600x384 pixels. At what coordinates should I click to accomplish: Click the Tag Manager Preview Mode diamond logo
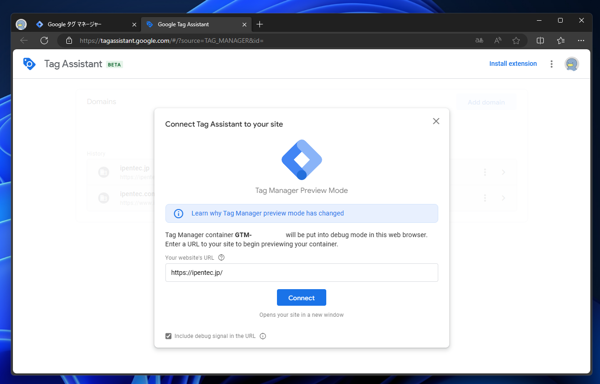[x=302, y=159]
